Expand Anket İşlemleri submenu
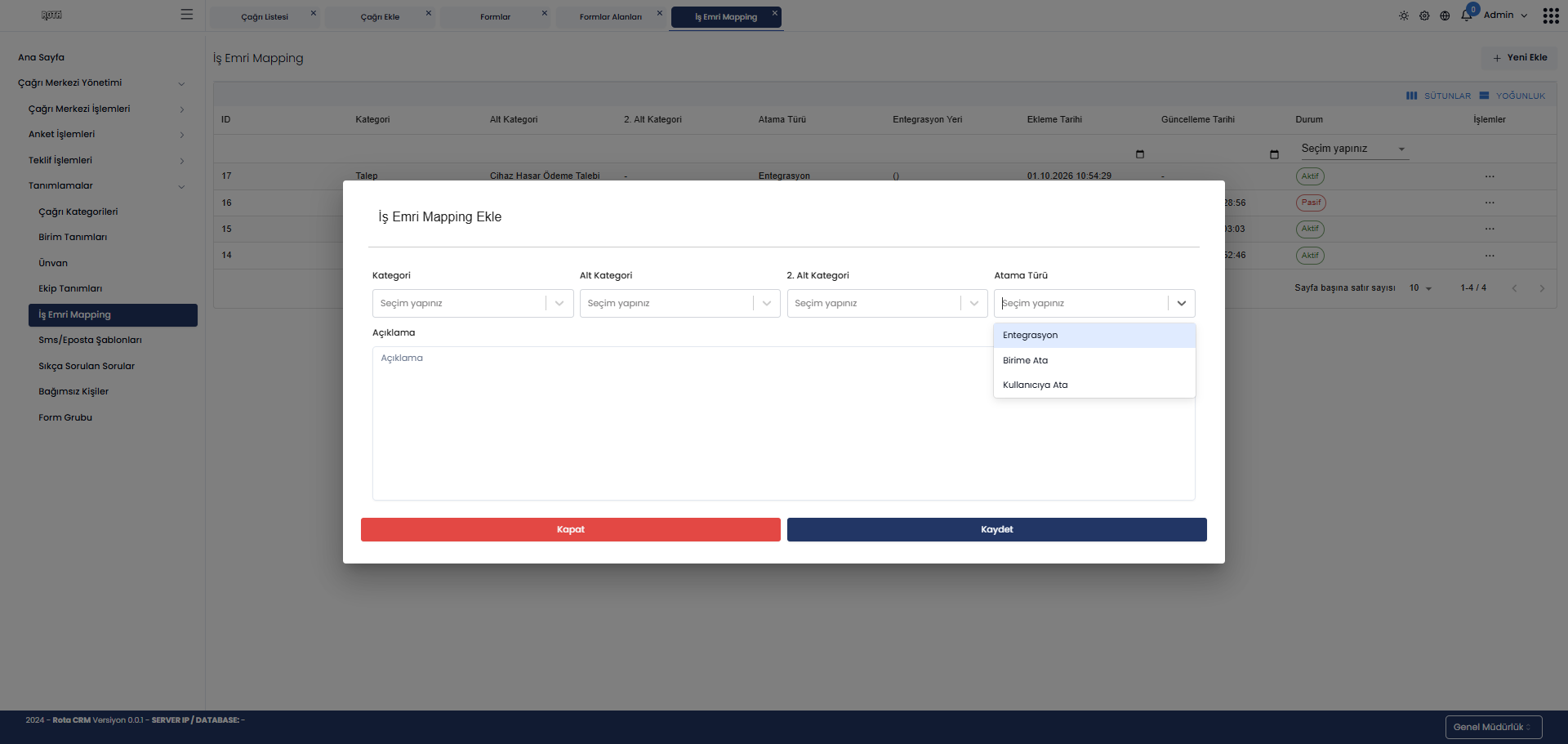The image size is (1568, 744). click(x=106, y=135)
